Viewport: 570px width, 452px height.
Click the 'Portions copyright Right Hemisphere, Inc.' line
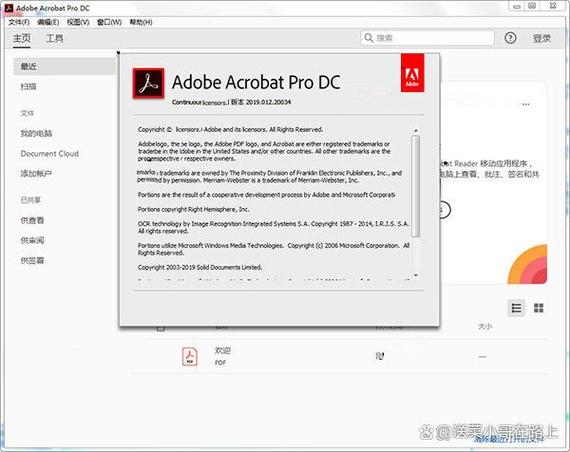click(193, 209)
